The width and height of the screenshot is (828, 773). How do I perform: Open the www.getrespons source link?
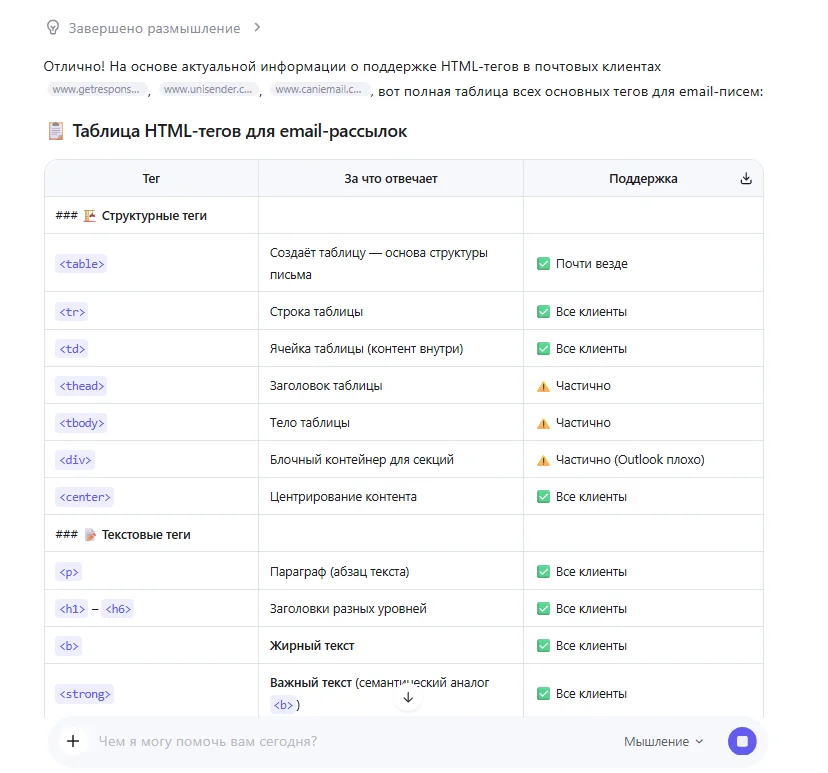(96, 90)
